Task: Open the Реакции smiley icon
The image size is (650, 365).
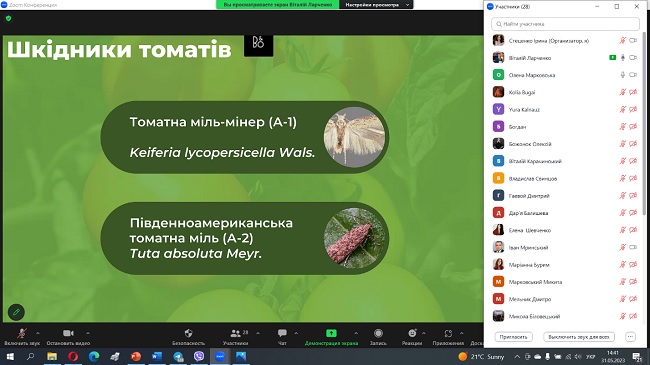Action: click(x=412, y=333)
